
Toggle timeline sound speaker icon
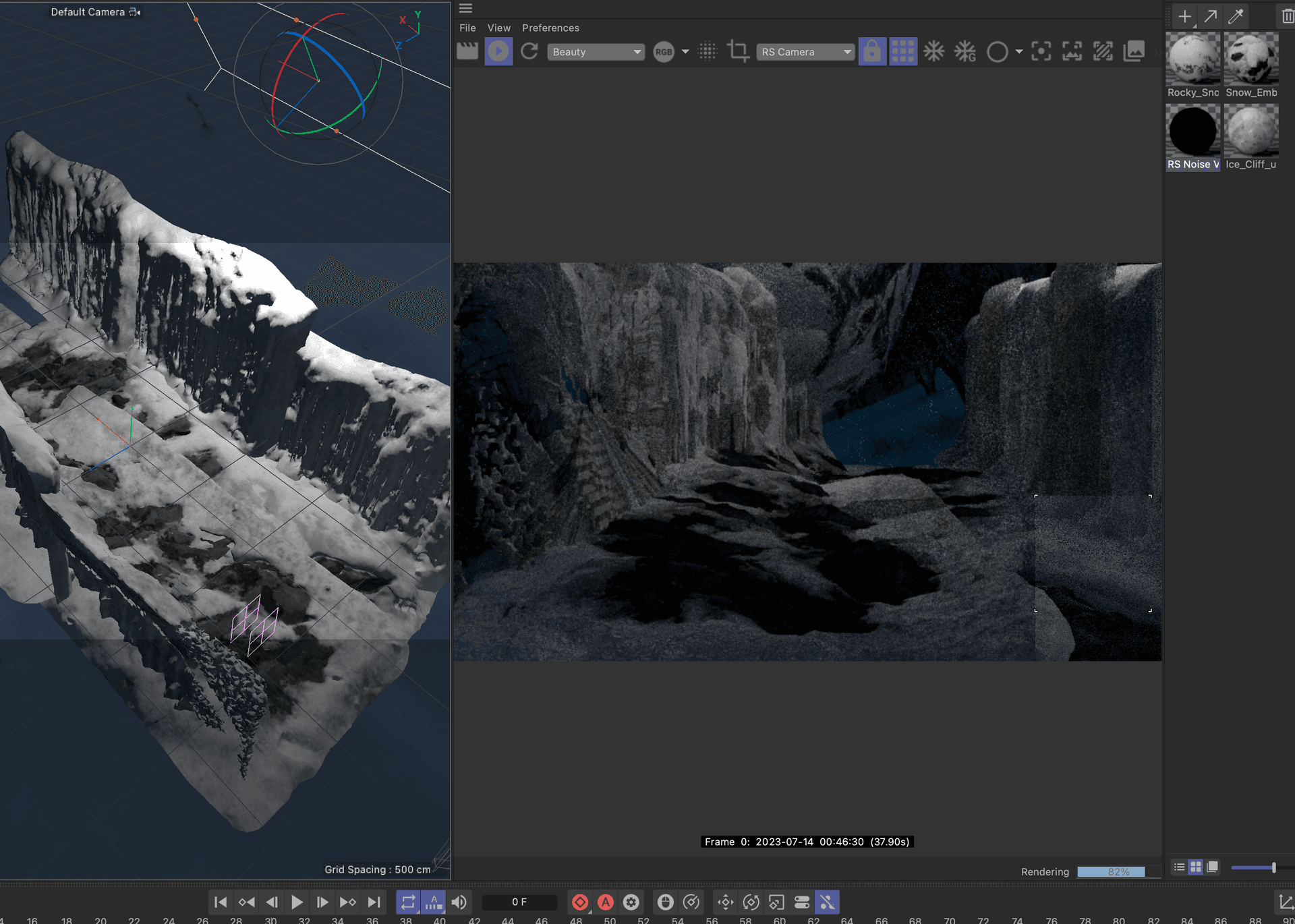[459, 902]
